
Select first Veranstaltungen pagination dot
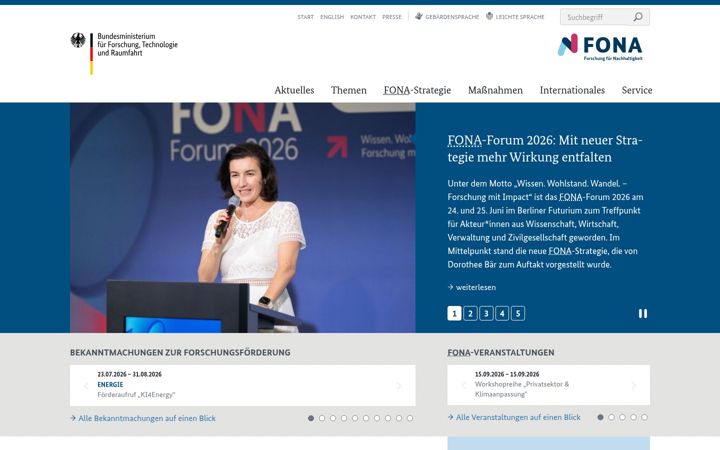(600, 417)
